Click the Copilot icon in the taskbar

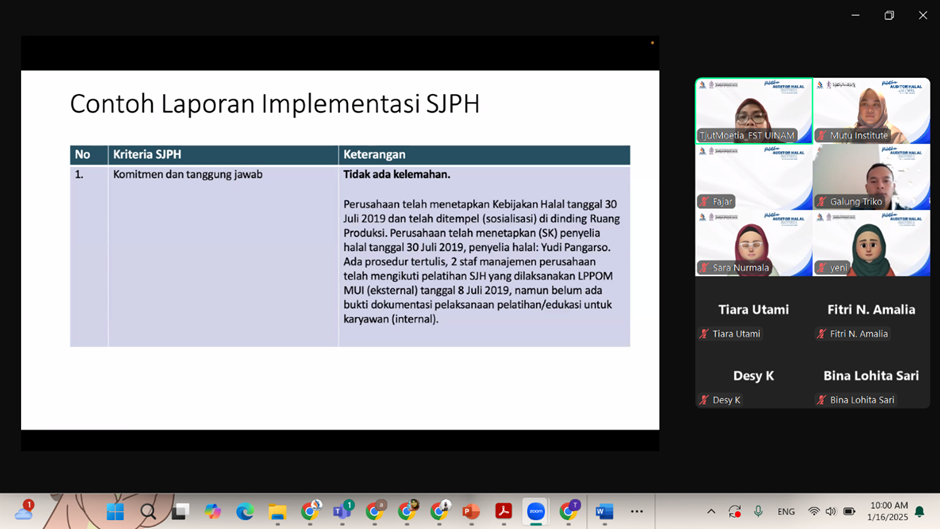[213, 511]
